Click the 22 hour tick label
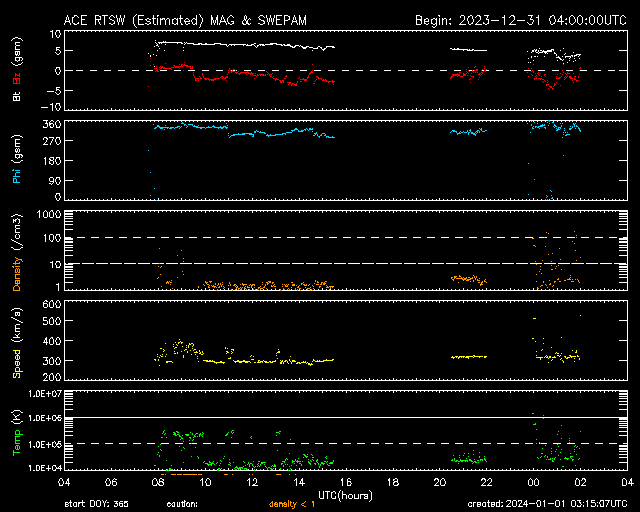The width and height of the screenshot is (640, 512). click(x=487, y=482)
